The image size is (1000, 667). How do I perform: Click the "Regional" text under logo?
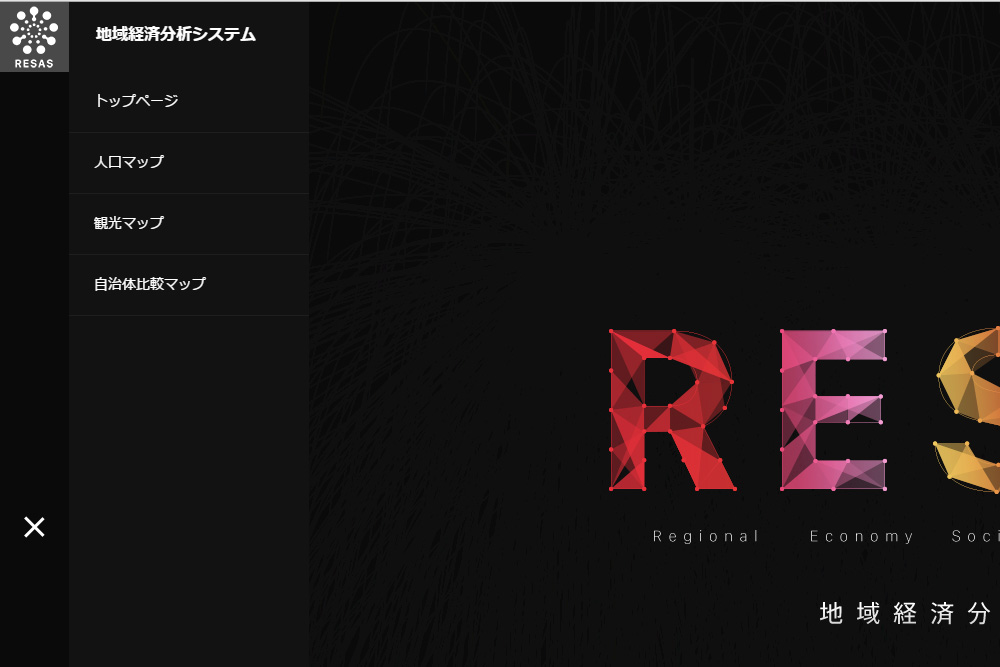click(706, 537)
